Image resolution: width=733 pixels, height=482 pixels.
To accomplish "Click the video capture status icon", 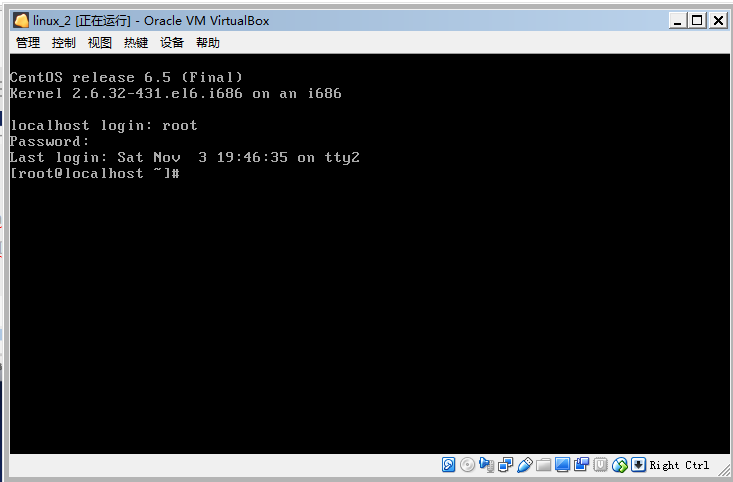I will [582, 465].
